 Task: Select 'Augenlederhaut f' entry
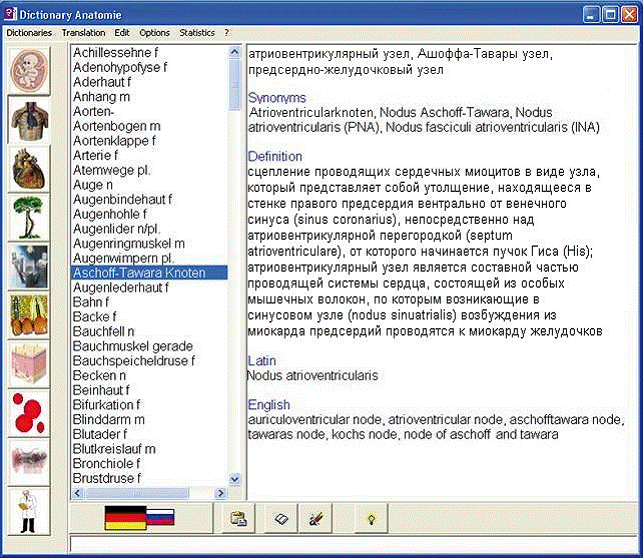click(x=121, y=288)
